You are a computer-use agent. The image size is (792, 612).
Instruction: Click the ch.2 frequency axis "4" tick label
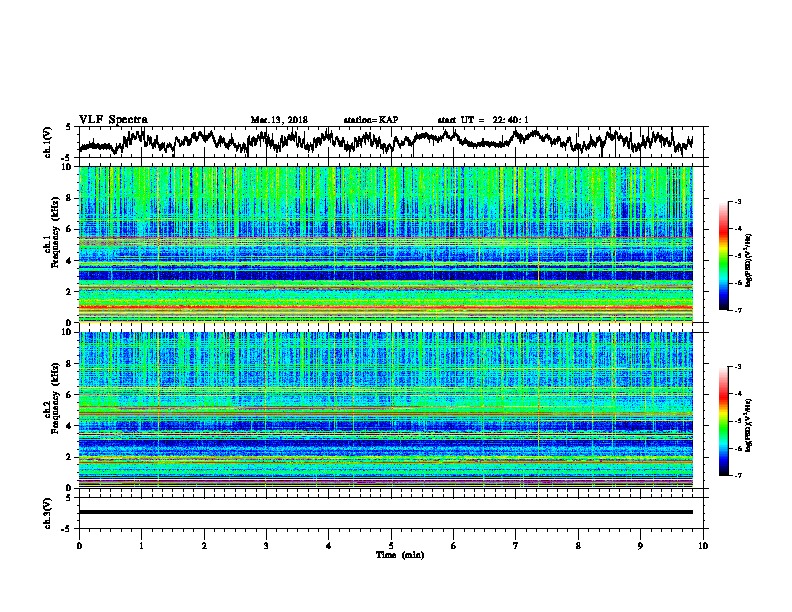pos(70,426)
